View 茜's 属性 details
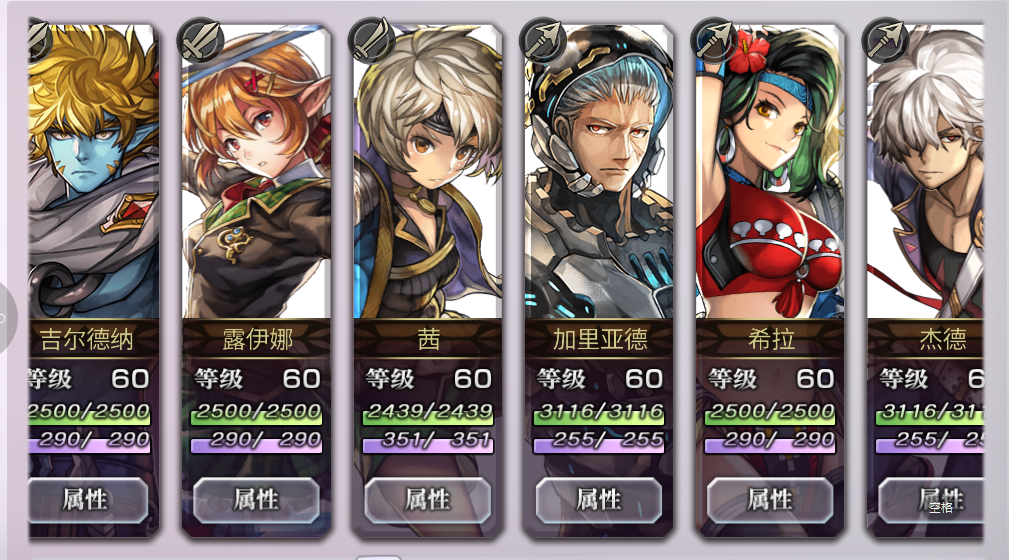The height and width of the screenshot is (560, 1009). [427, 499]
